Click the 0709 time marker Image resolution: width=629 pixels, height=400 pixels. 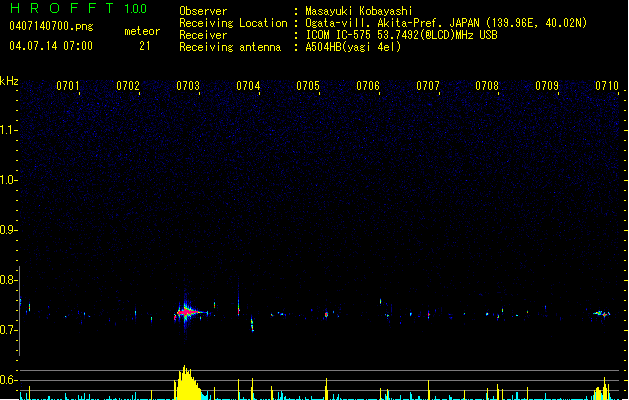point(547,86)
